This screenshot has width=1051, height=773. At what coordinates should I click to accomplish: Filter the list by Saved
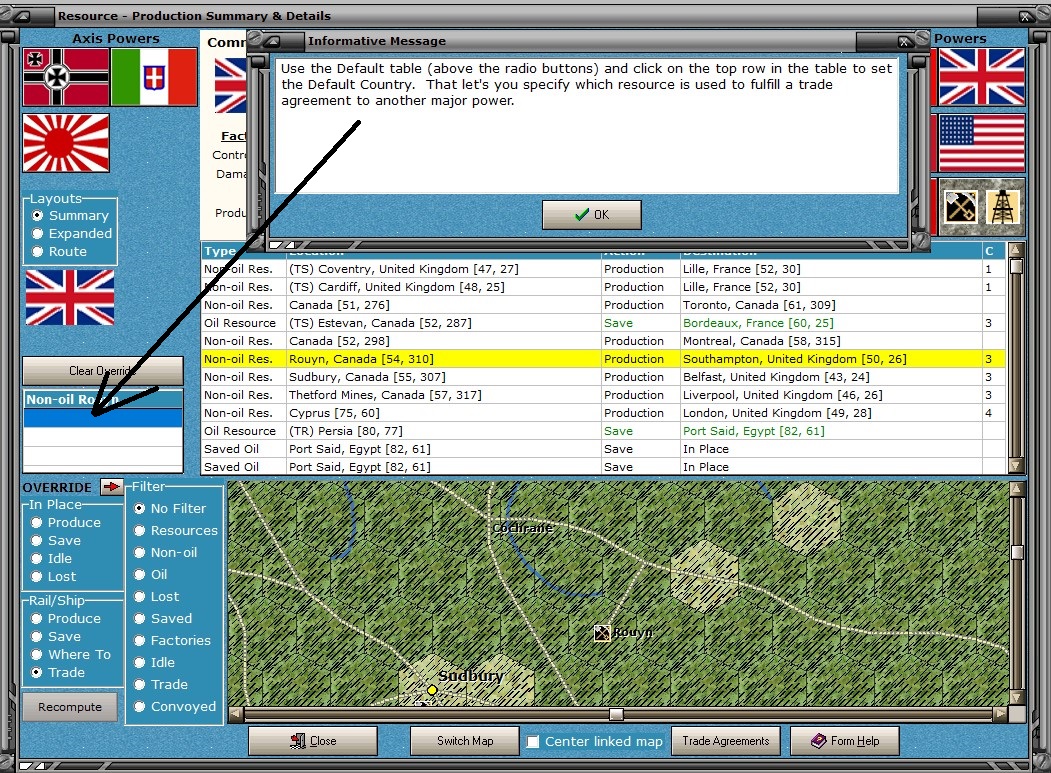coord(139,618)
